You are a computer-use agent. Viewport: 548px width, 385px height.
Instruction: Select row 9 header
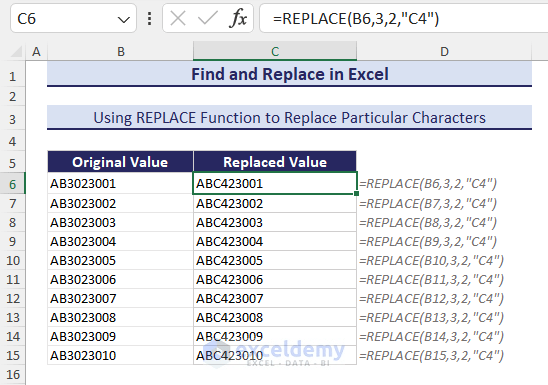pos(13,241)
